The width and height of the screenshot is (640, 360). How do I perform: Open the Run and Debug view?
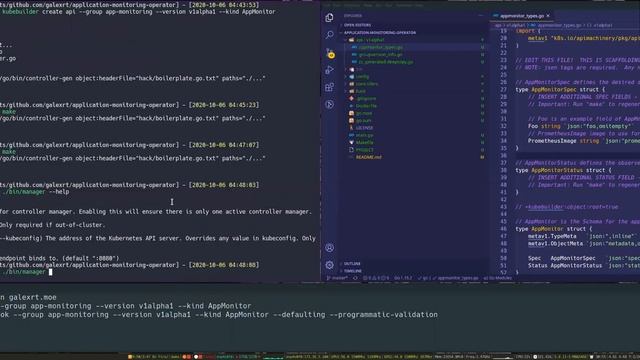pyautogui.click(x=329, y=70)
